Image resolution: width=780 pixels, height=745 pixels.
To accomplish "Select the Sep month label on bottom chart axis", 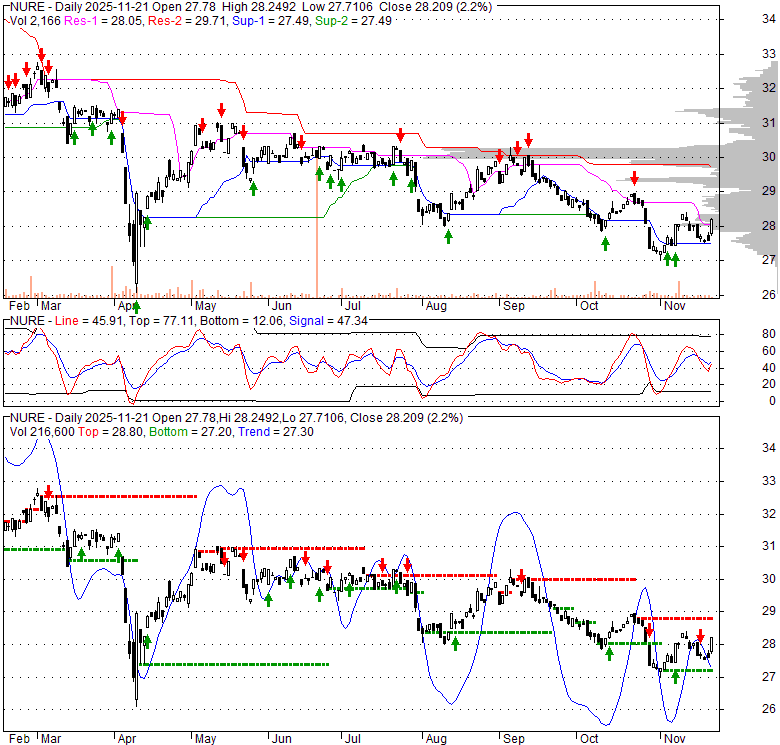I will pyautogui.click(x=513, y=736).
